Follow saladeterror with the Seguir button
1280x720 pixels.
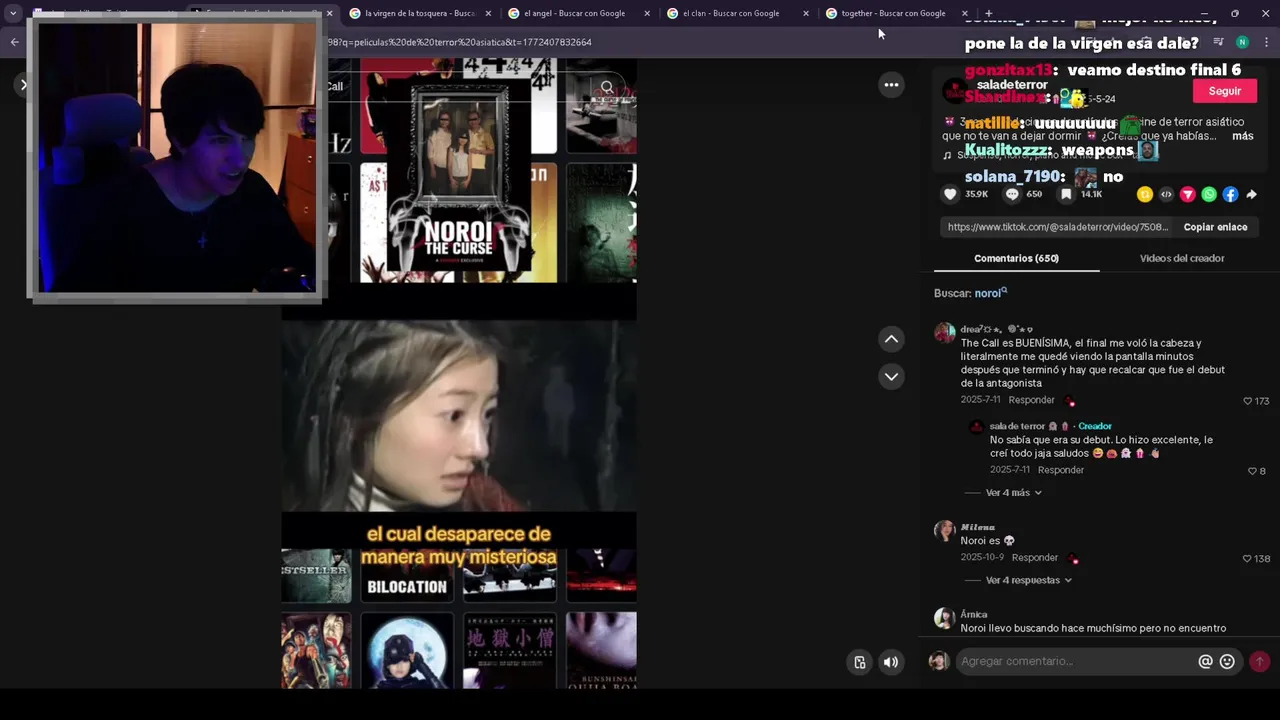1225,91
